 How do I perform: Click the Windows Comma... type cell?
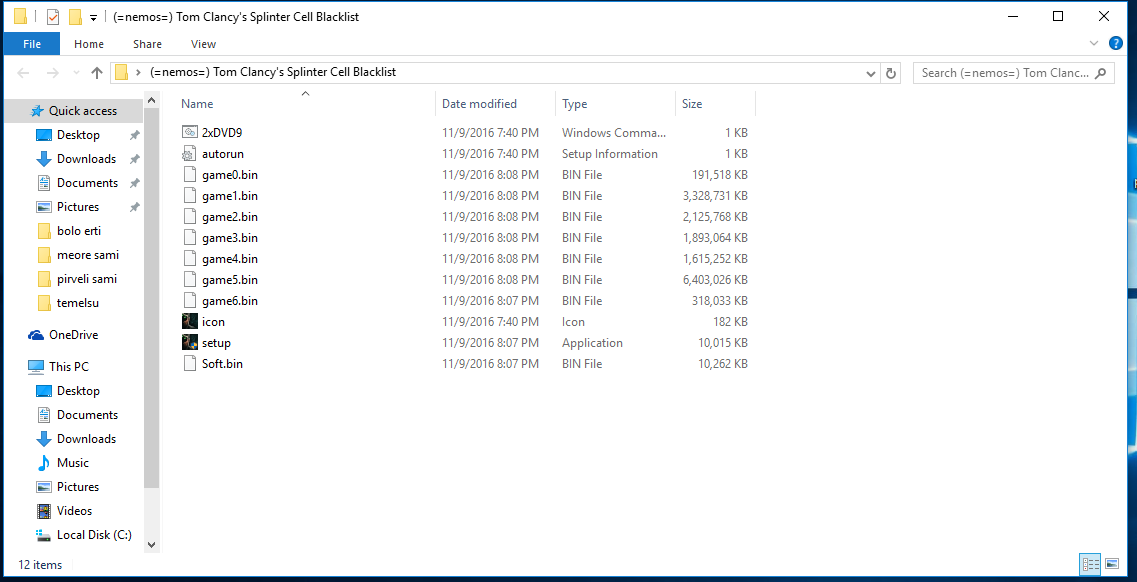click(x=614, y=133)
